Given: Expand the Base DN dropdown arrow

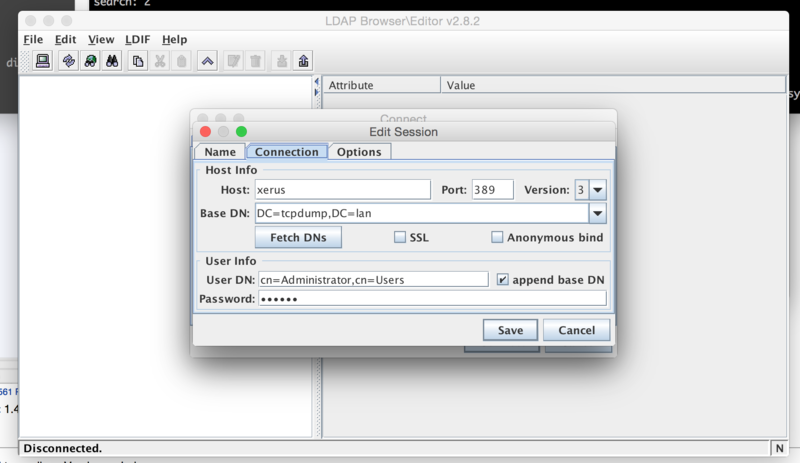Looking at the screenshot, I should click(x=597, y=213).
